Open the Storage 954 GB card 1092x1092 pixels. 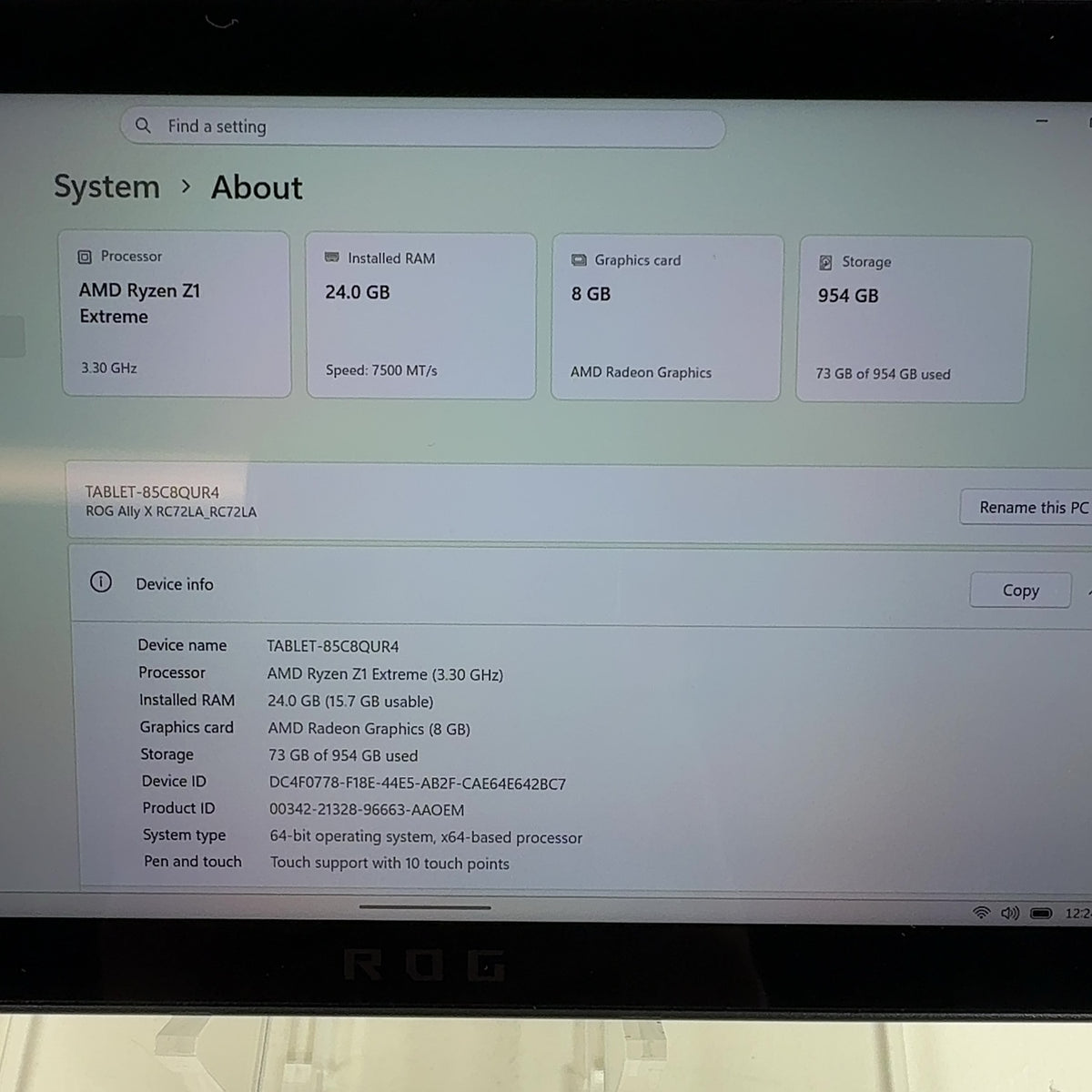[x=914, y=319]
